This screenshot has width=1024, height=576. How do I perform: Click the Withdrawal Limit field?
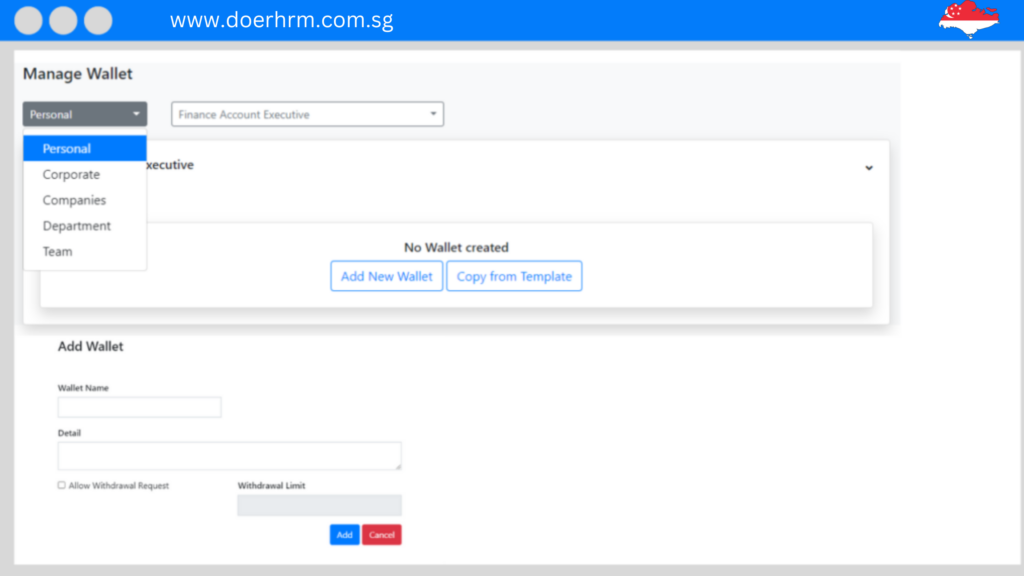click(319, 505)
